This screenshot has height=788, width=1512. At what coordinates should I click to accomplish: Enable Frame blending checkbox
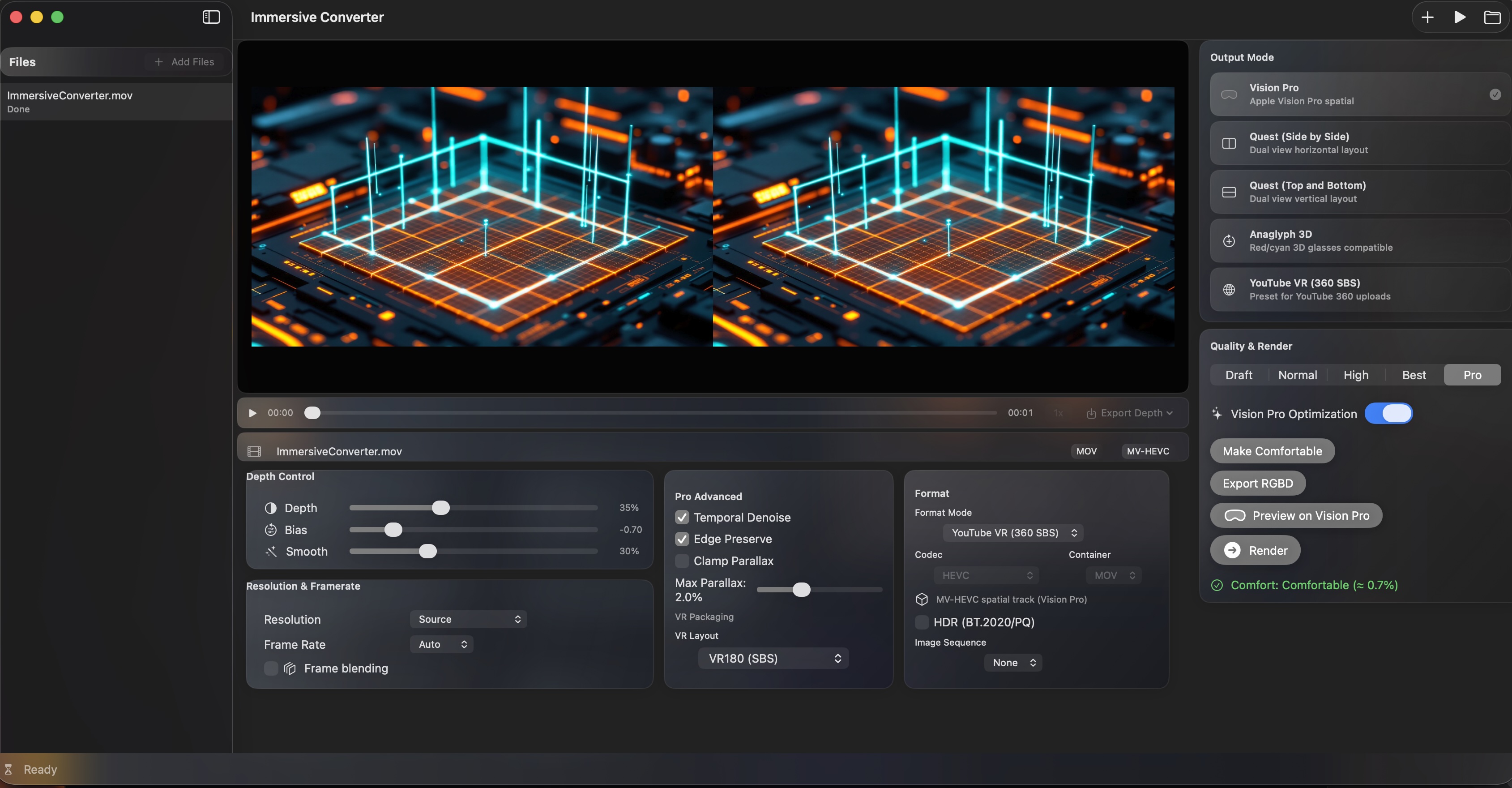[271, 668]
